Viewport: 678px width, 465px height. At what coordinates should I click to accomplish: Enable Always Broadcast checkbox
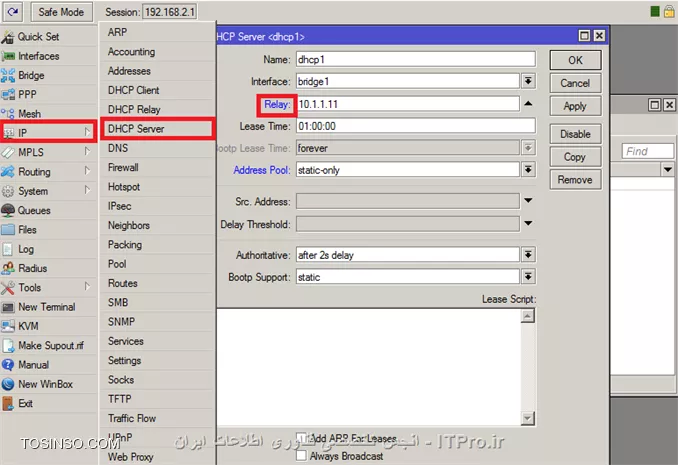tap(301, 455)
